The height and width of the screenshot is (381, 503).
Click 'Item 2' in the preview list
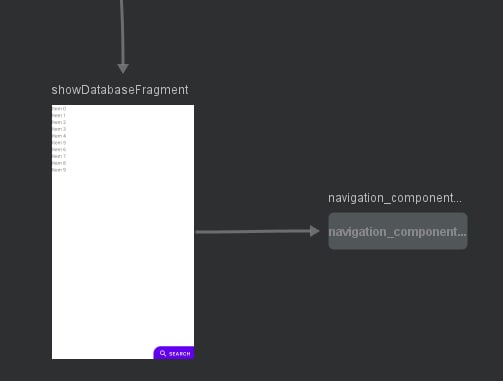pos(59,122)
